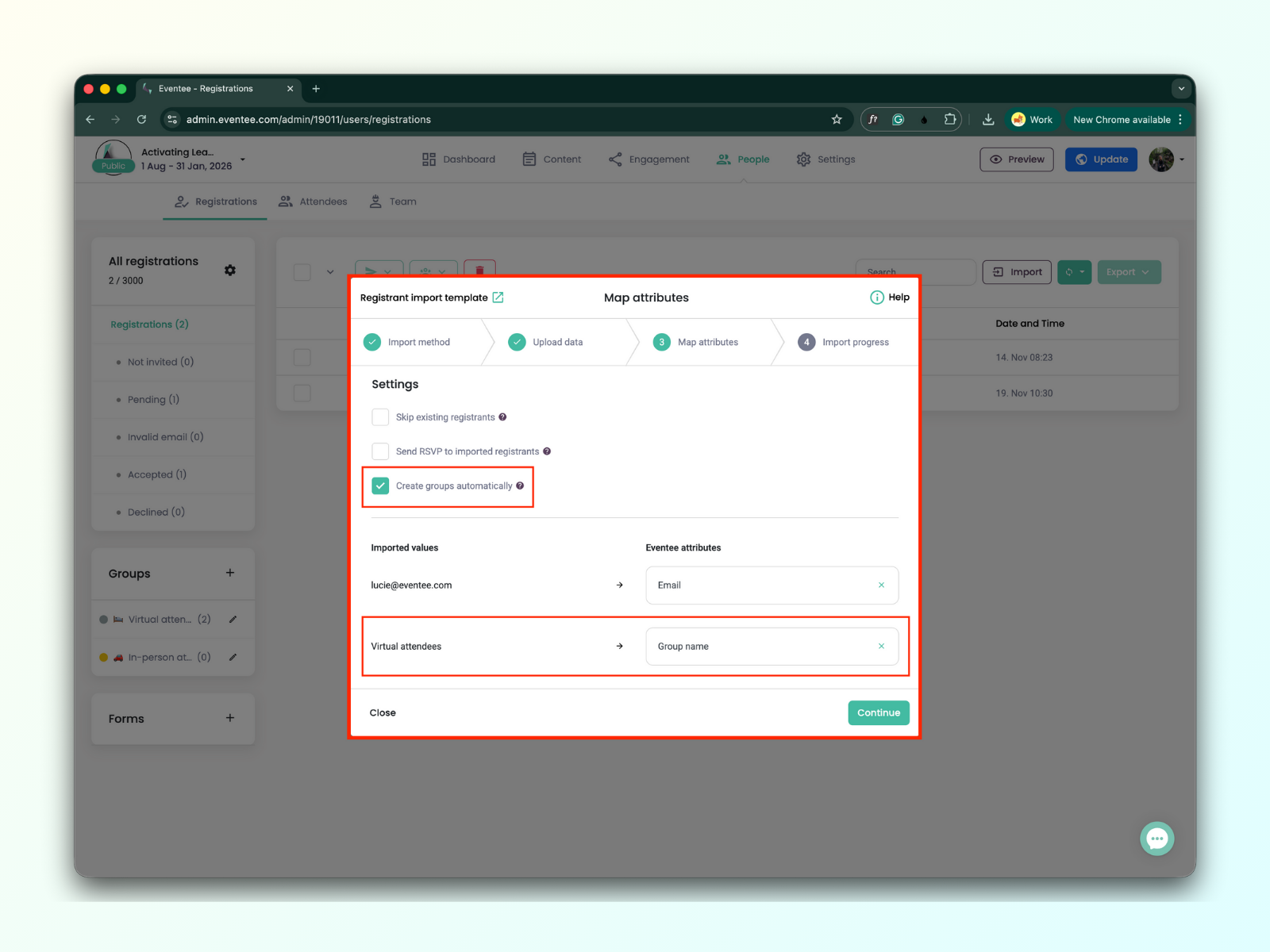Open the external Registrant import template icon

[498, 297]
